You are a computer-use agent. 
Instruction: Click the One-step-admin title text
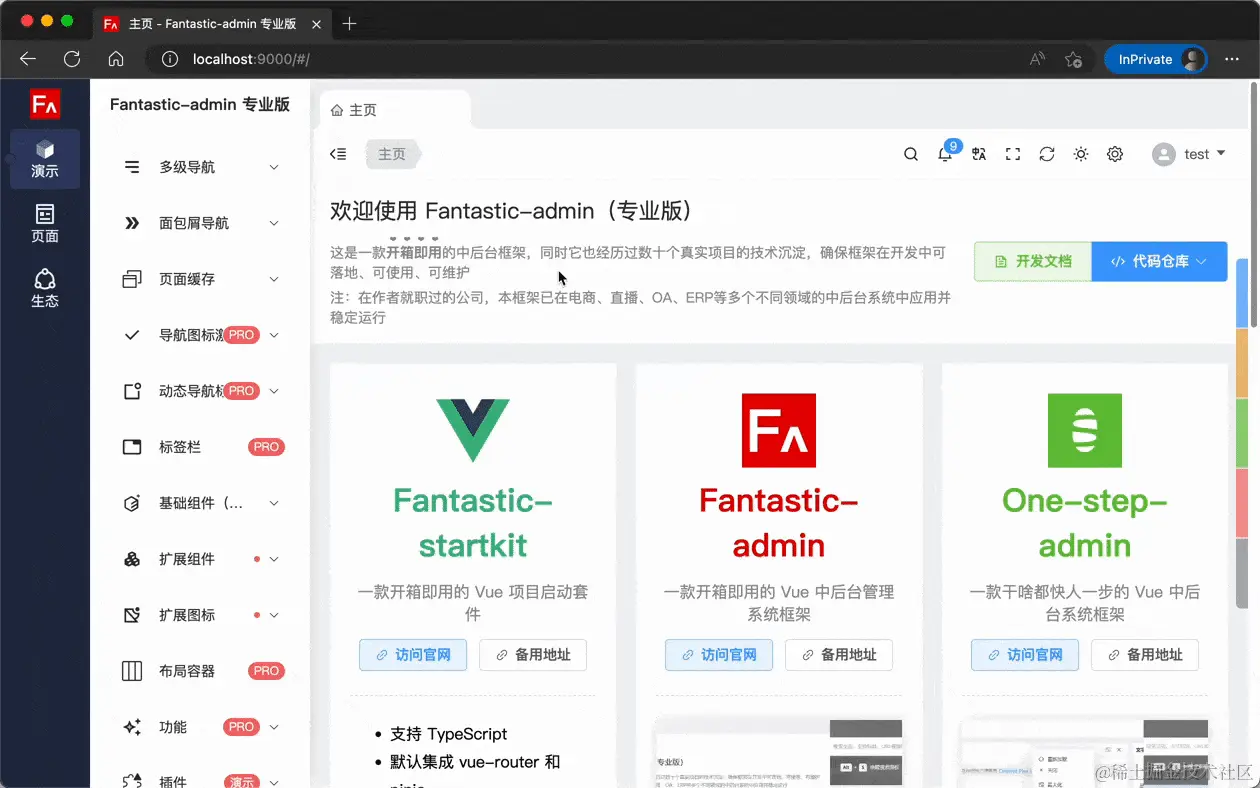point(1085,523)
